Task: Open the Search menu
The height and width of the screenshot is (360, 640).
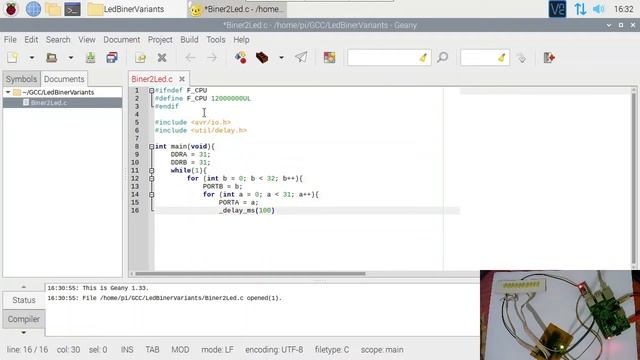Action: 58,40
